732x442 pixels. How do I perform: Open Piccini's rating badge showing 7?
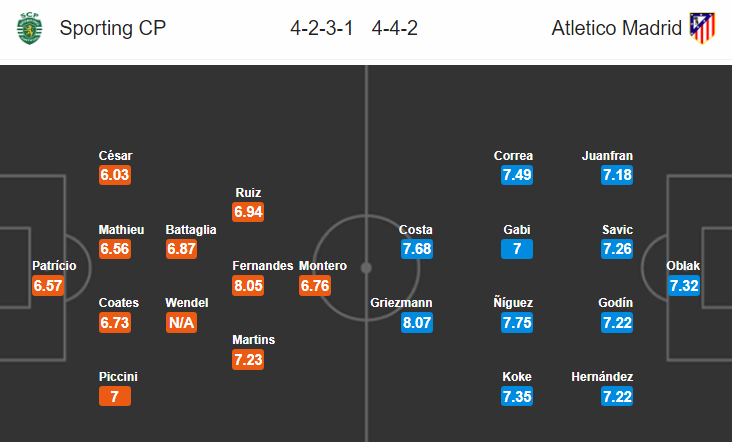coord(115,397)
